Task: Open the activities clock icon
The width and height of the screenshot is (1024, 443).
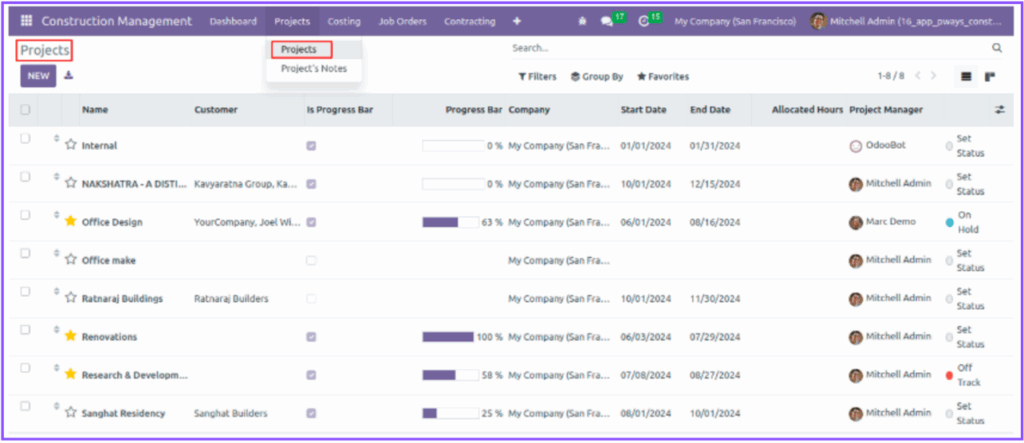Action: click(643, 21)
